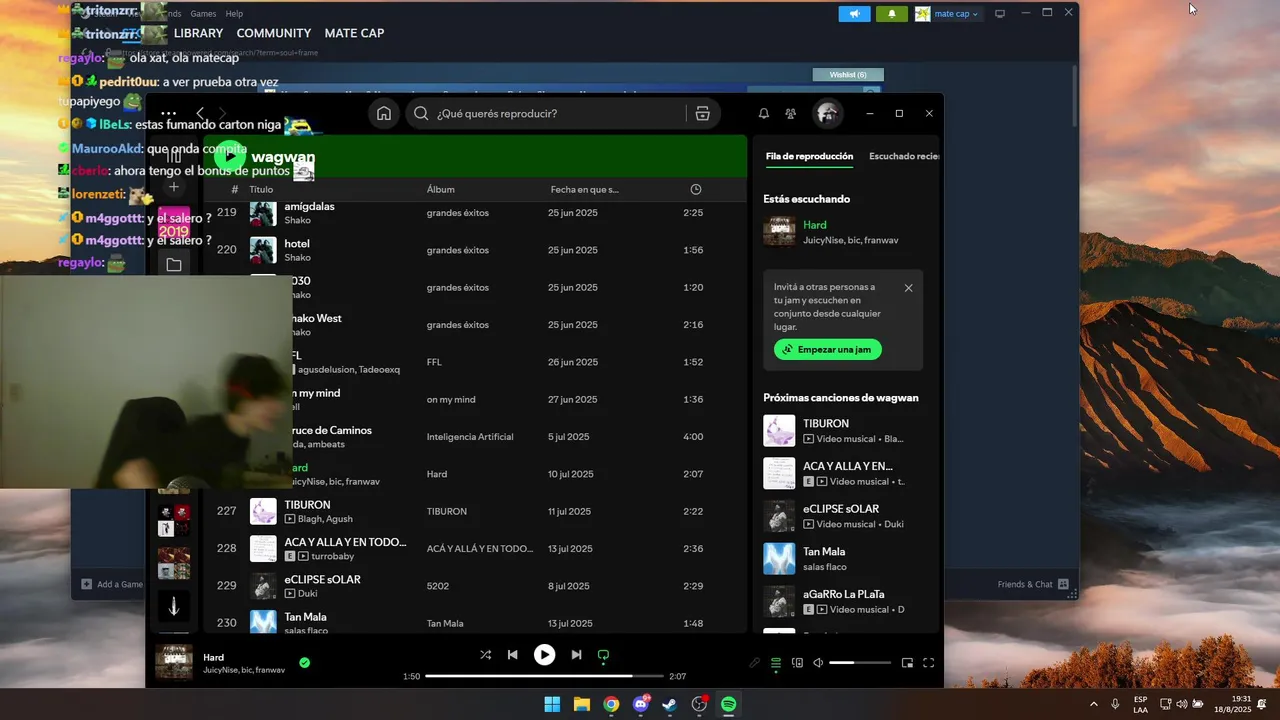Open Hard title in Estás escuchando

click(815, 225)
